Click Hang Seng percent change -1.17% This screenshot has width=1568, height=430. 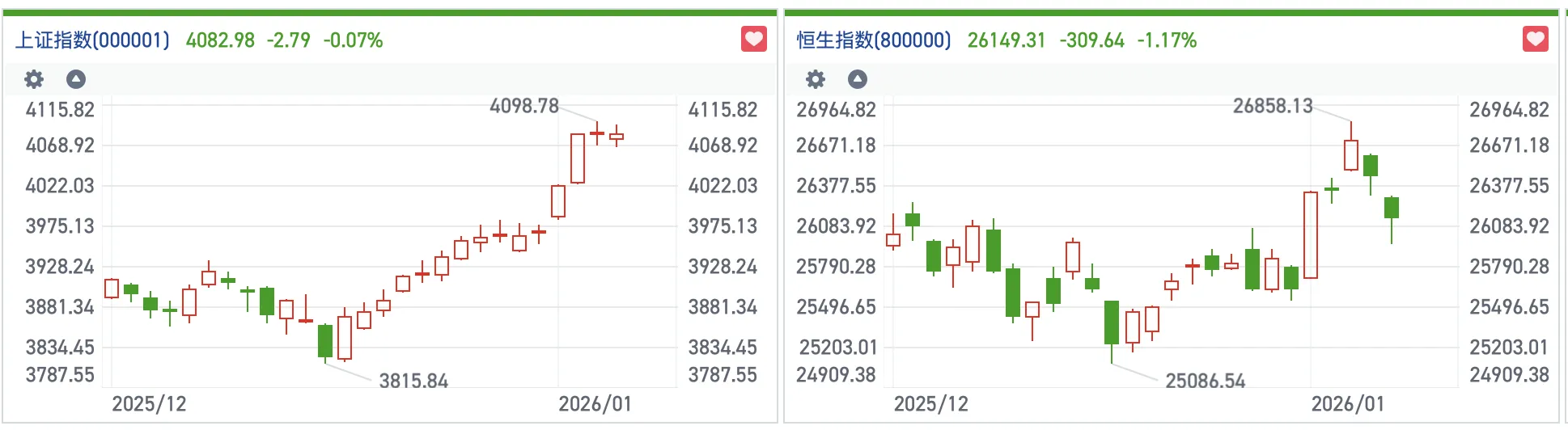tap(1167, 40)
